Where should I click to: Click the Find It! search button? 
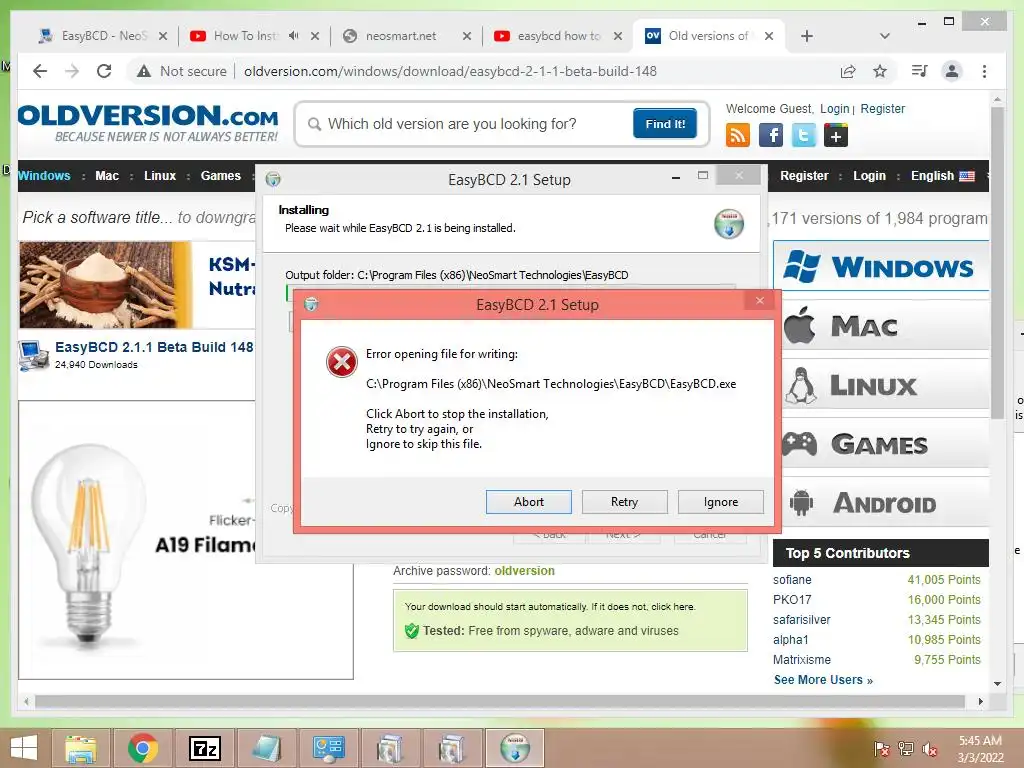click(x=665, y=123)
